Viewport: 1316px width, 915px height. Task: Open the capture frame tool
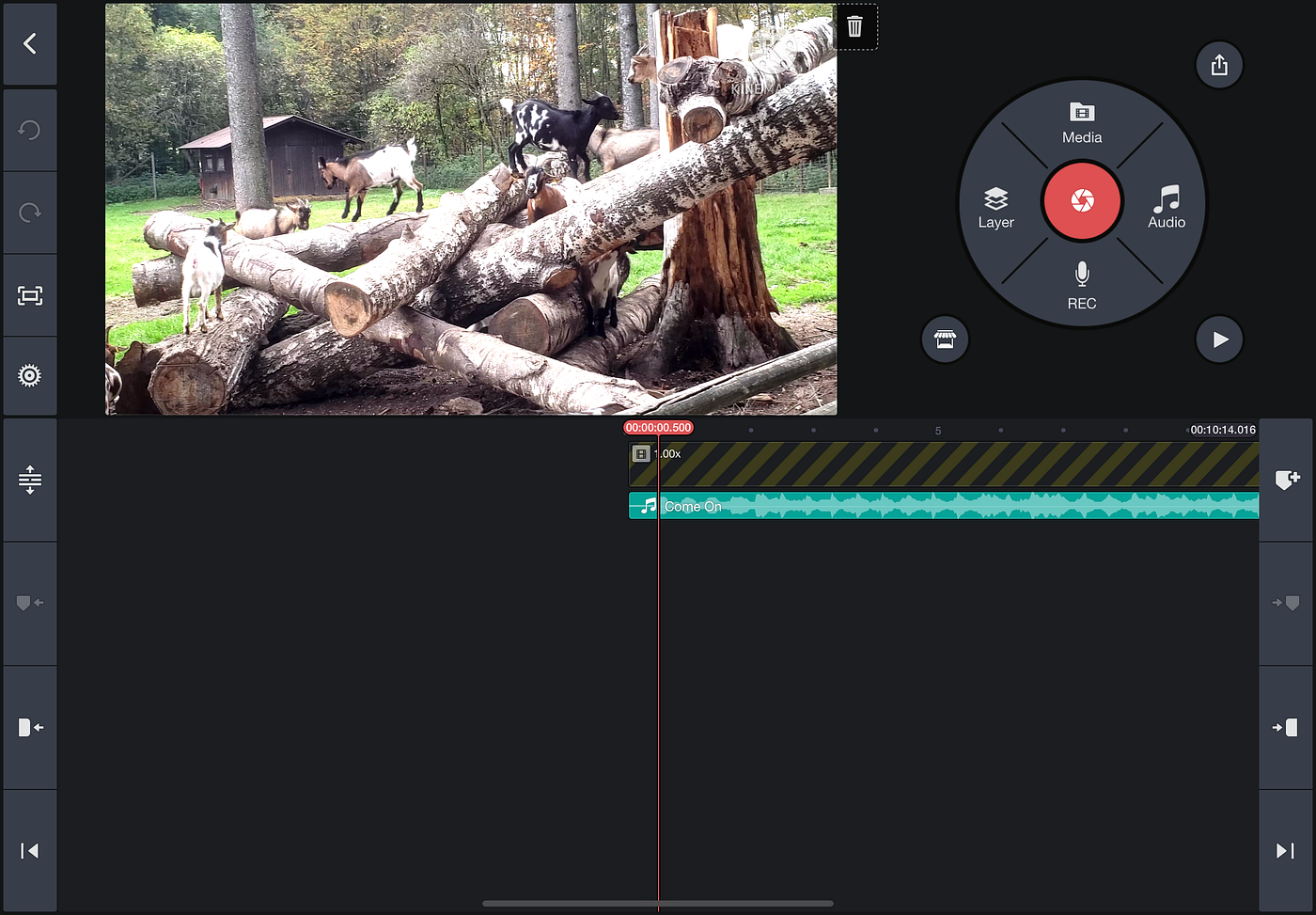(x=30, y=295)
